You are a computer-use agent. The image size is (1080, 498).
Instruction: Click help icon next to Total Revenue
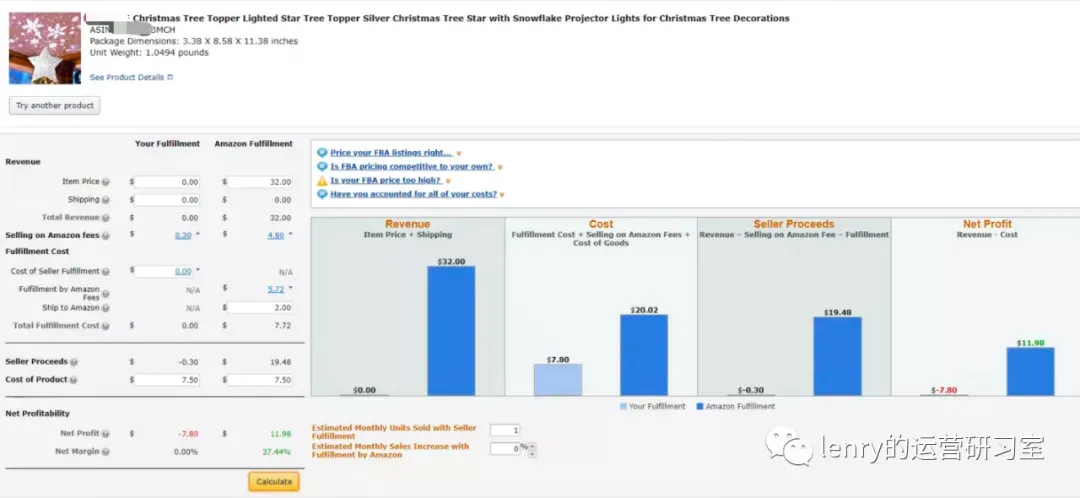pos(106,218)
